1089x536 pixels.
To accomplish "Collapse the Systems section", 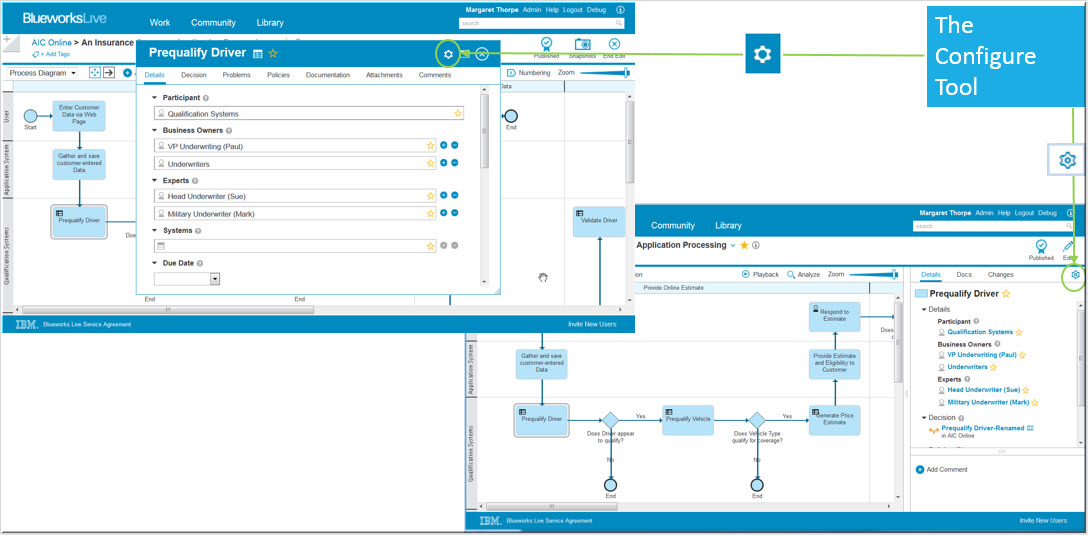I will (154, 231).
